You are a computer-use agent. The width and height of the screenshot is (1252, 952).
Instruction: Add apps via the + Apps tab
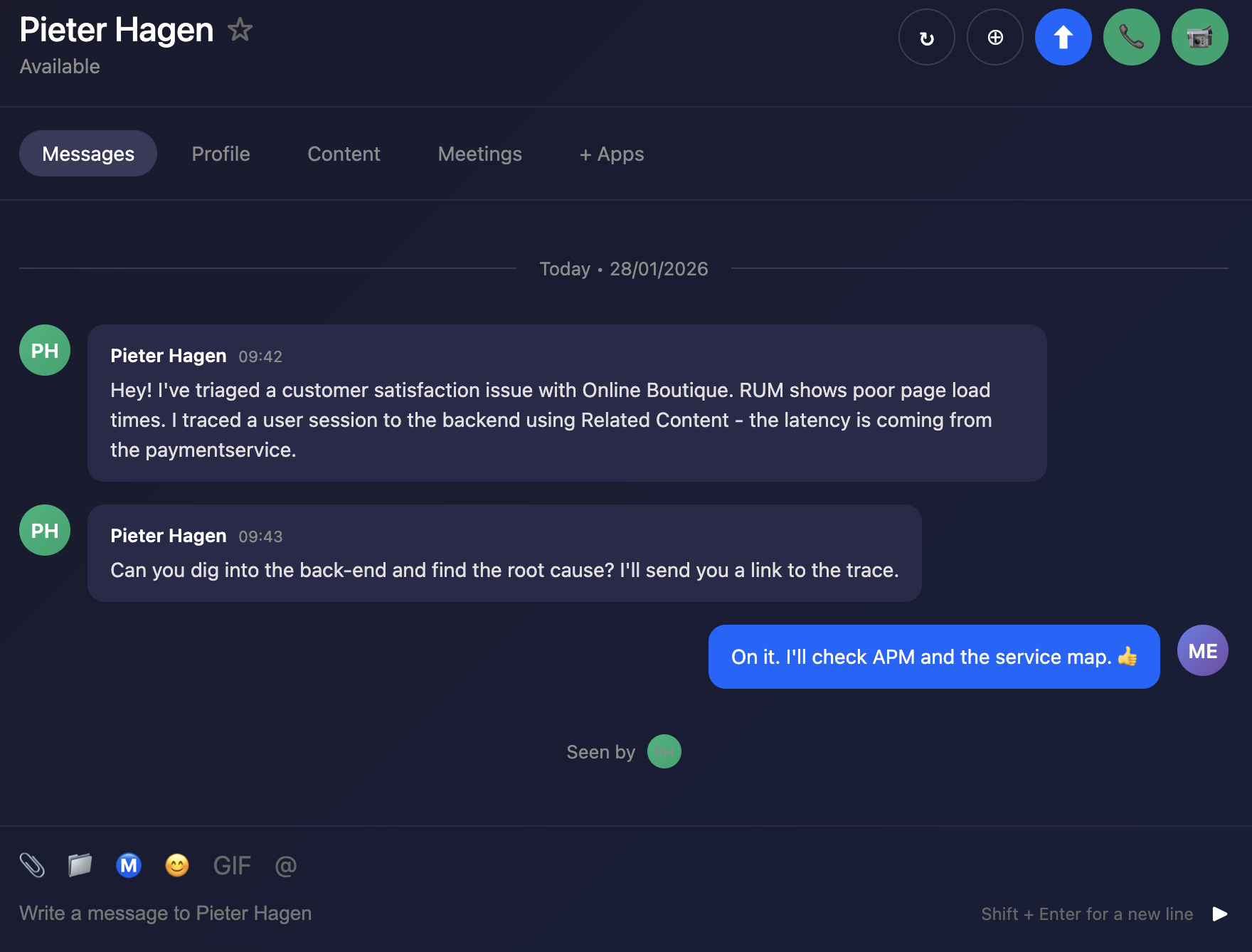(611, 154)
